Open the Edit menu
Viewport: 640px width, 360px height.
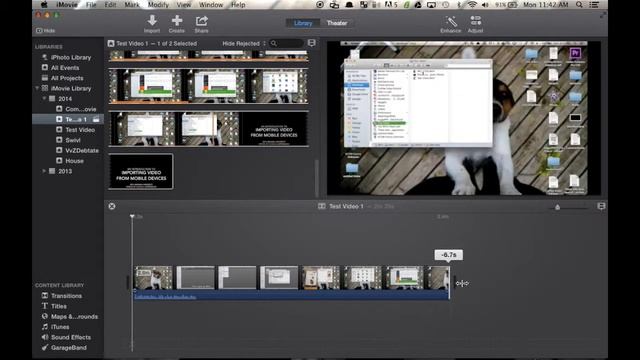click(110, 5)
